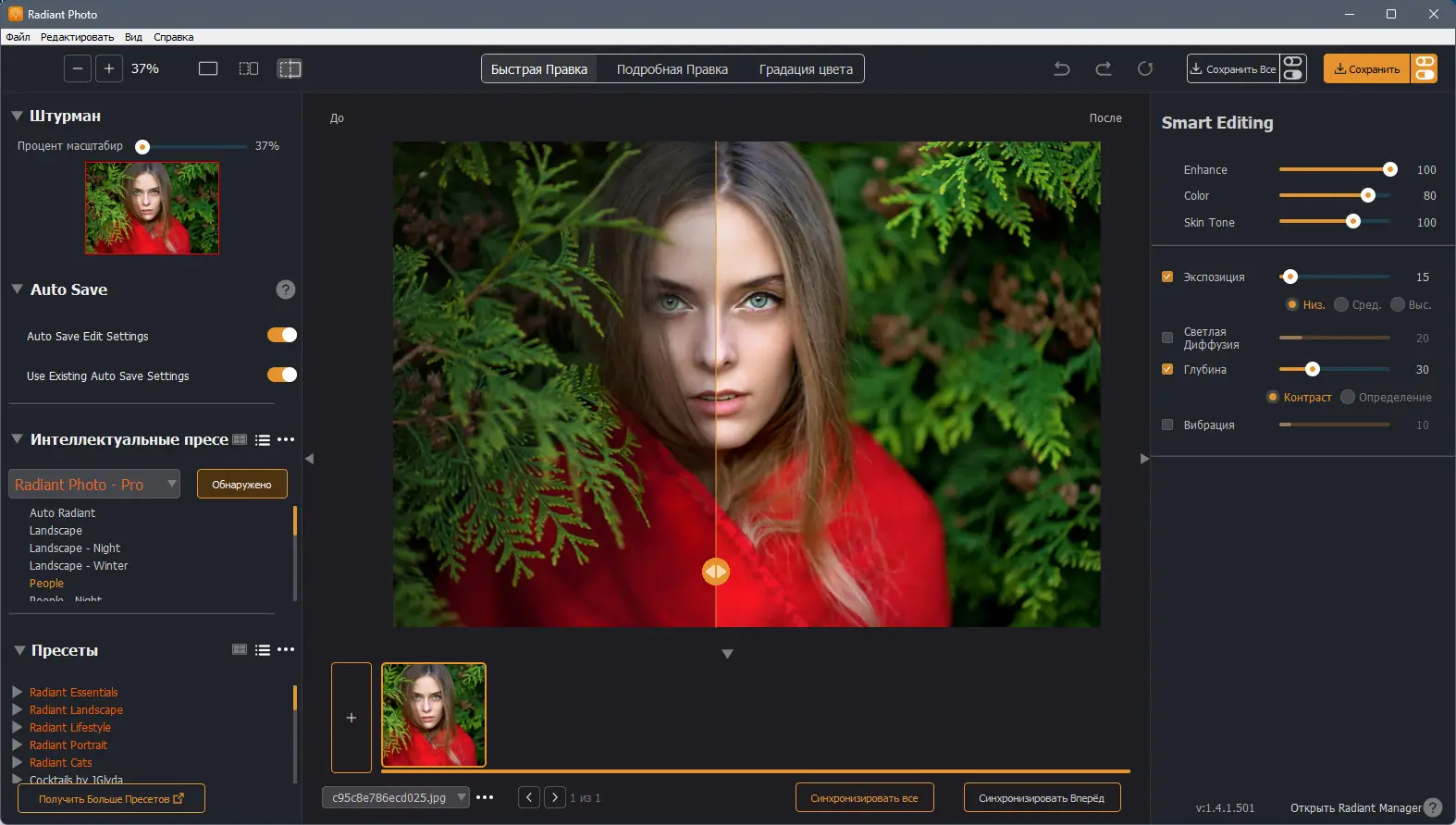Collapse the filmstrip with down arrow
This screenshot has height=825, width=1456.
tap(727, 654)
